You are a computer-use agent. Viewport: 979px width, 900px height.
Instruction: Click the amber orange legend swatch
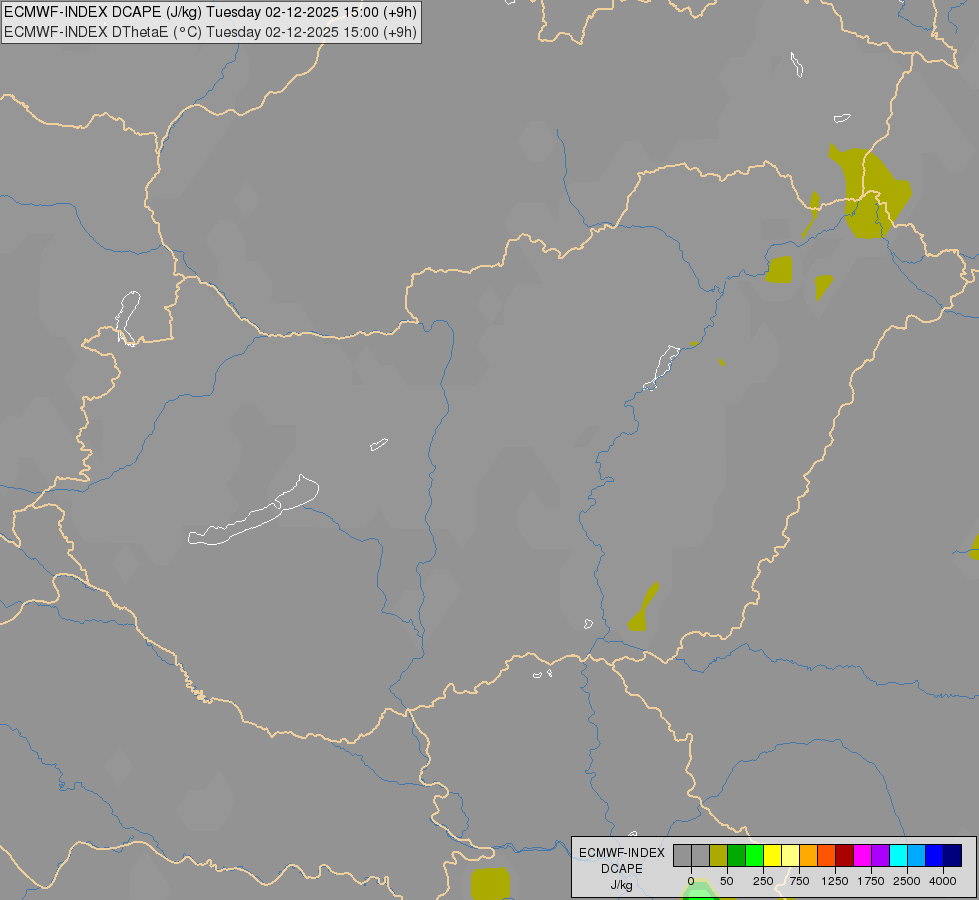tap(809, 855)
